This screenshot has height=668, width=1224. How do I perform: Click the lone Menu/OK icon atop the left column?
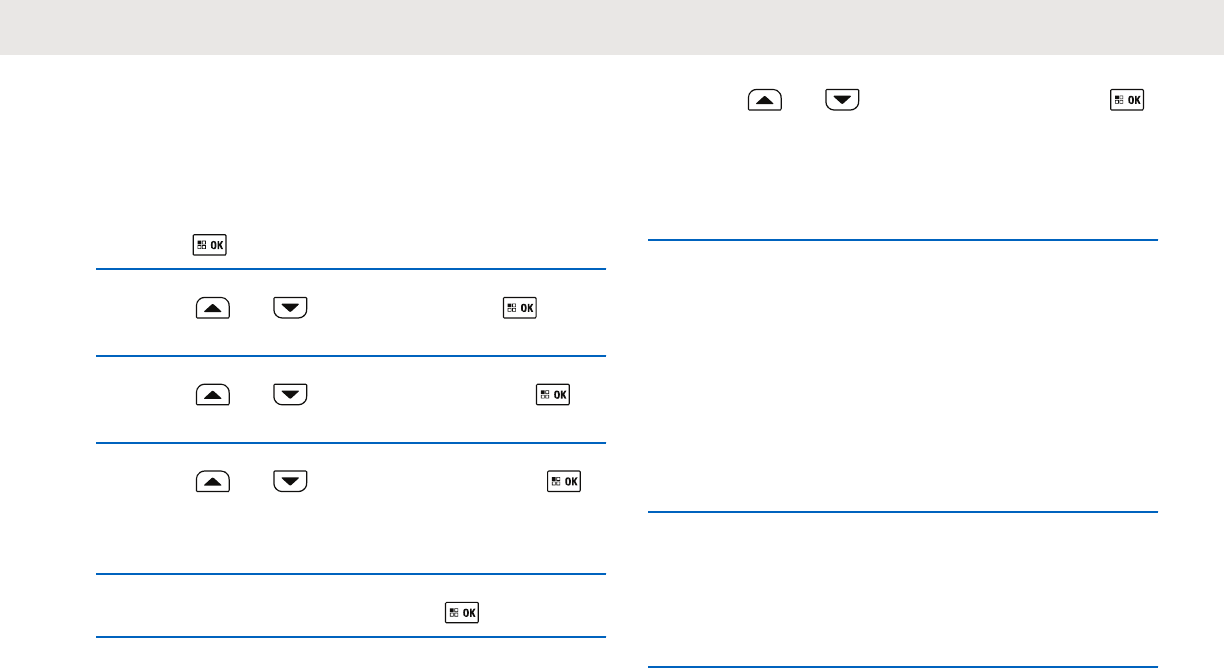(210, 246)
